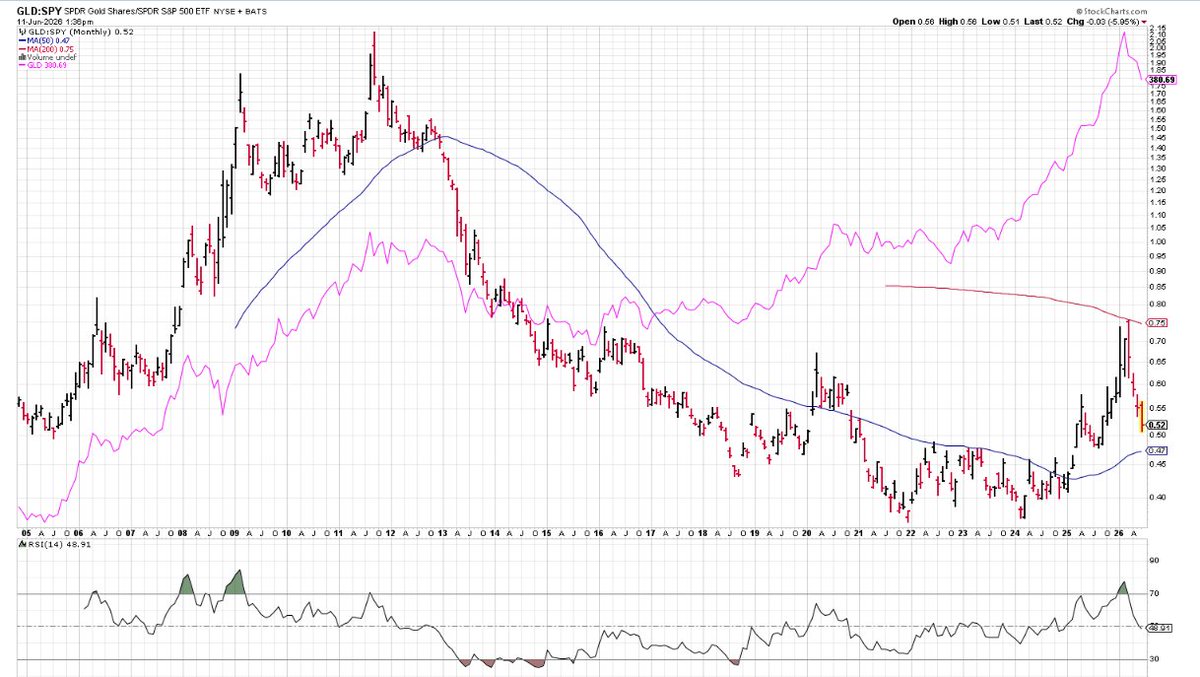Click the red line marker for MA(200)
This screenshot has height=677, width=1200.
[x=21, y=48]
